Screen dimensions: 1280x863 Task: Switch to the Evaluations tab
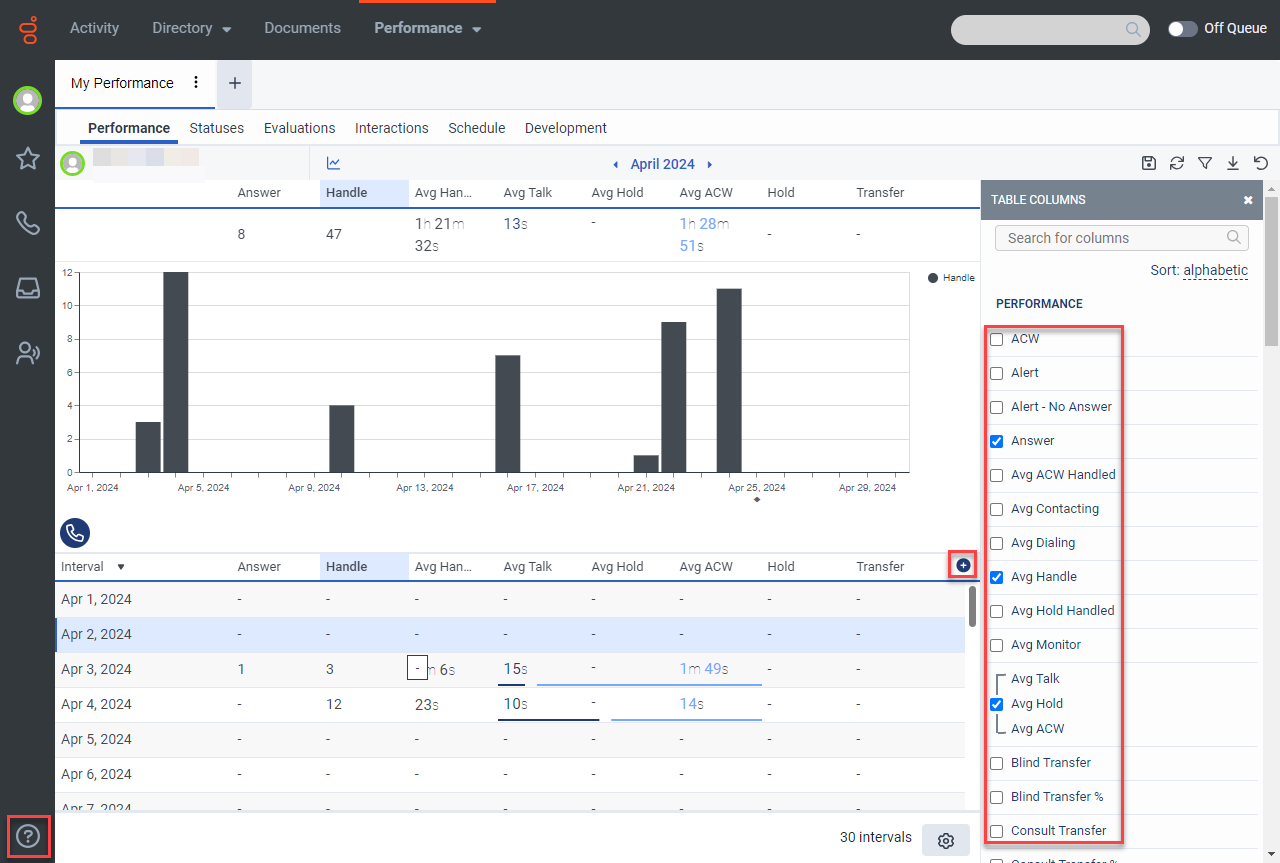pyautogui.click(x=299, y=128)
